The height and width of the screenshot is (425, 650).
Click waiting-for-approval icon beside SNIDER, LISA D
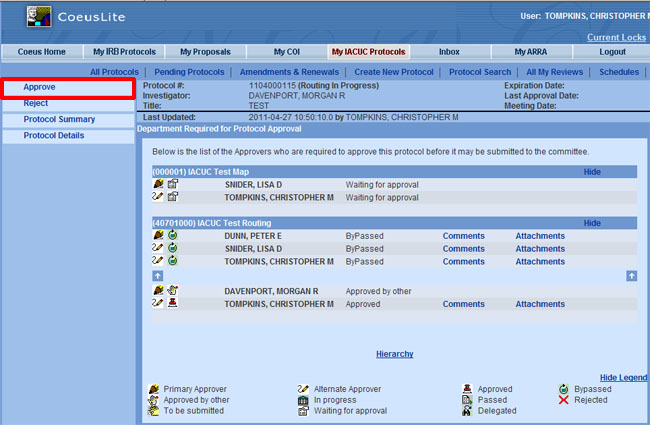(x=172, y=185)
